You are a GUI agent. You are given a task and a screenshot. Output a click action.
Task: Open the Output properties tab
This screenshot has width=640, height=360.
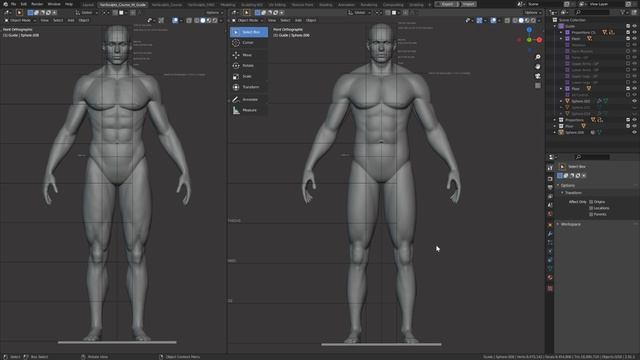pyautogui.click(x=550, y=187)
